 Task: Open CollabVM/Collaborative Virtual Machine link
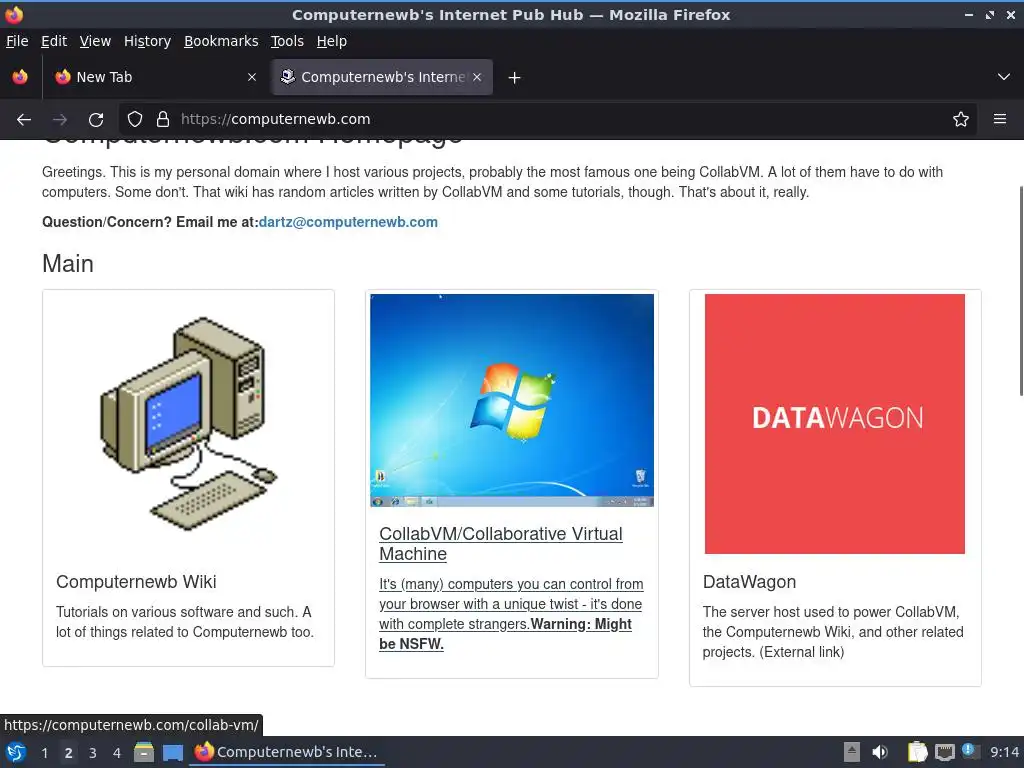click(501, 544)
